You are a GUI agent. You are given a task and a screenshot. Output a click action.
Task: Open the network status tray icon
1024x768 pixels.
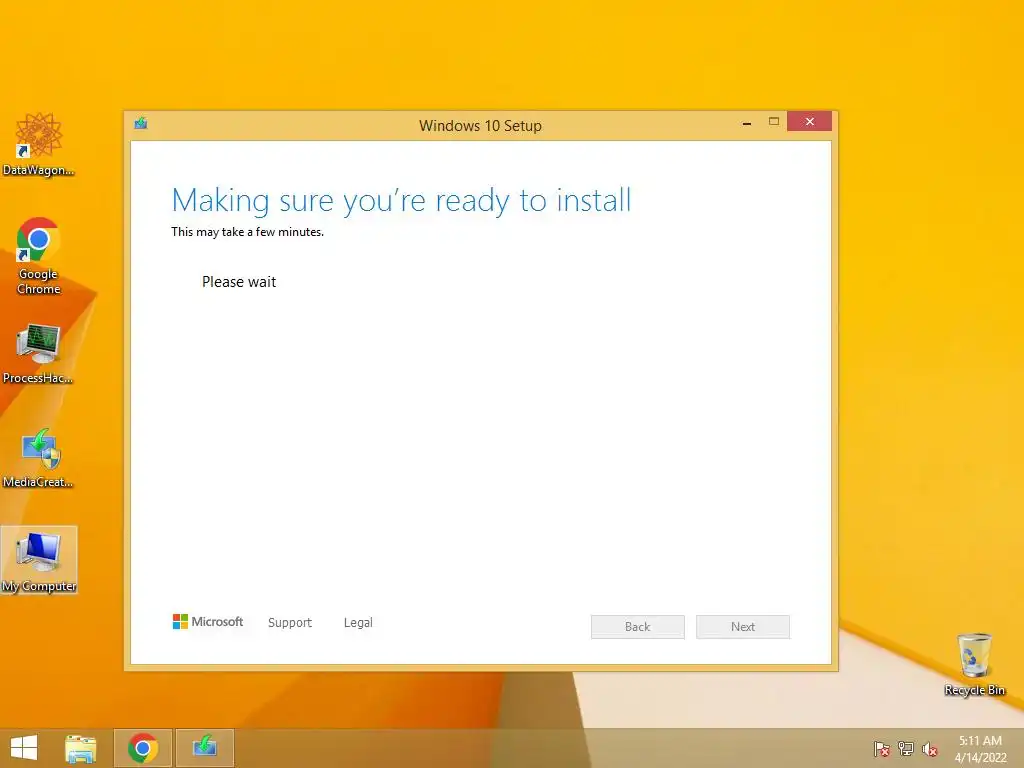point(906,749)
